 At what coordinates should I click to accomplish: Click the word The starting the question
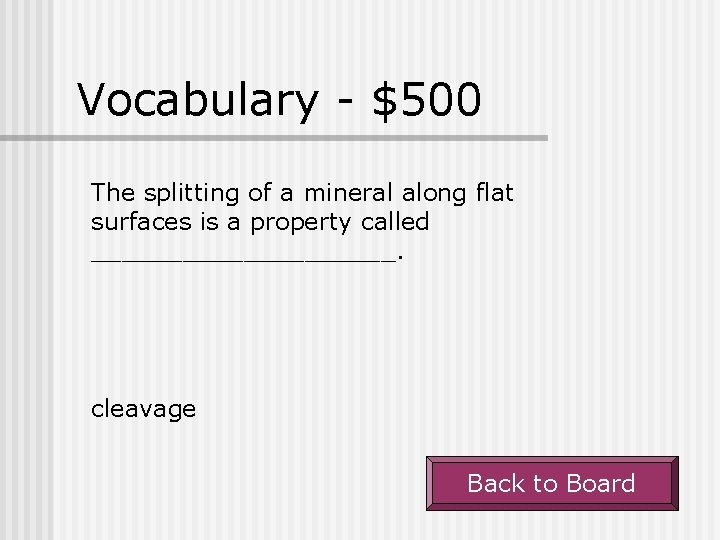coord(113,192)
